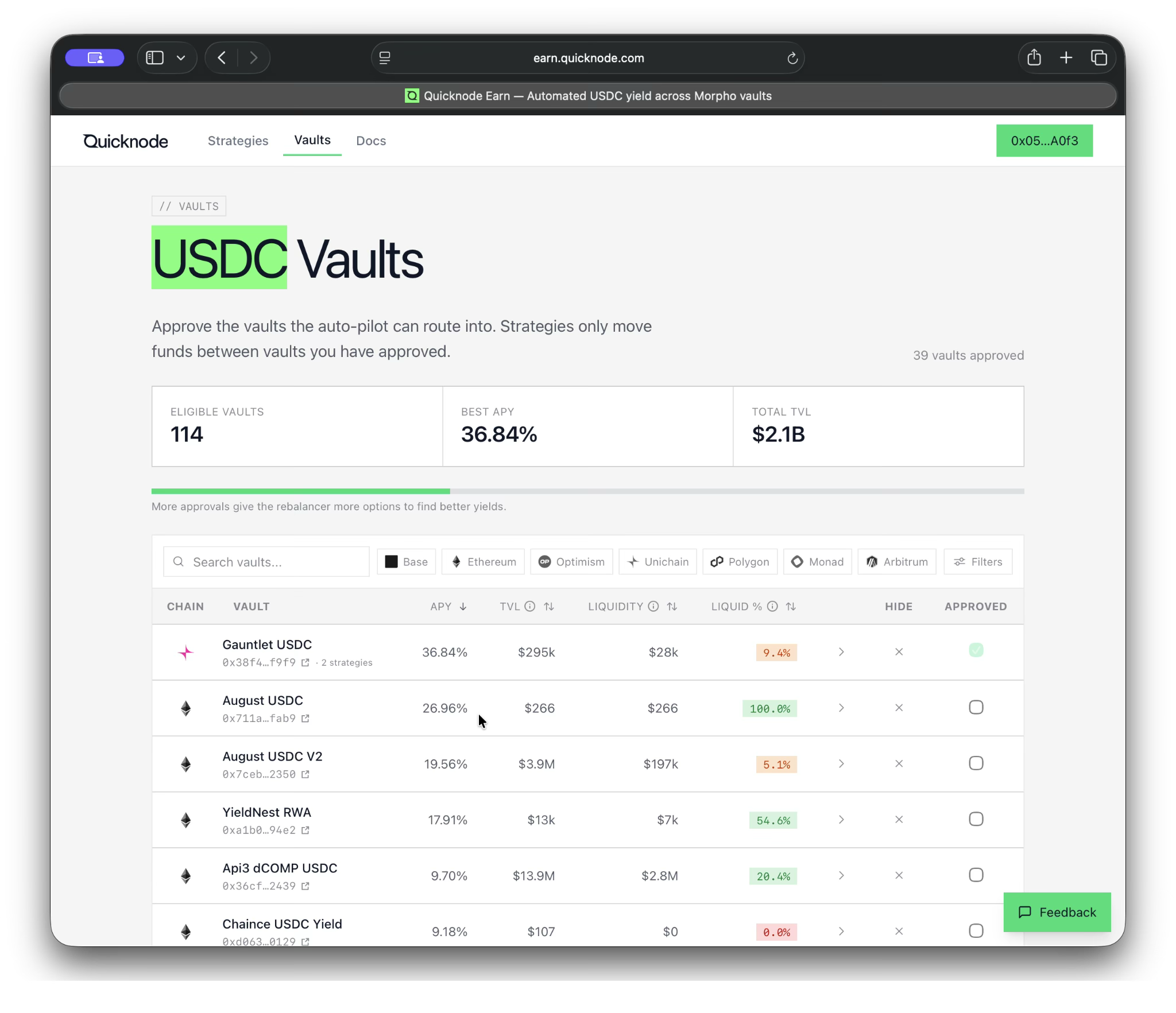Expand the Gauntlet USDC row chevron
This screenshot has height=1013, width=1176.
coord(841,652)
